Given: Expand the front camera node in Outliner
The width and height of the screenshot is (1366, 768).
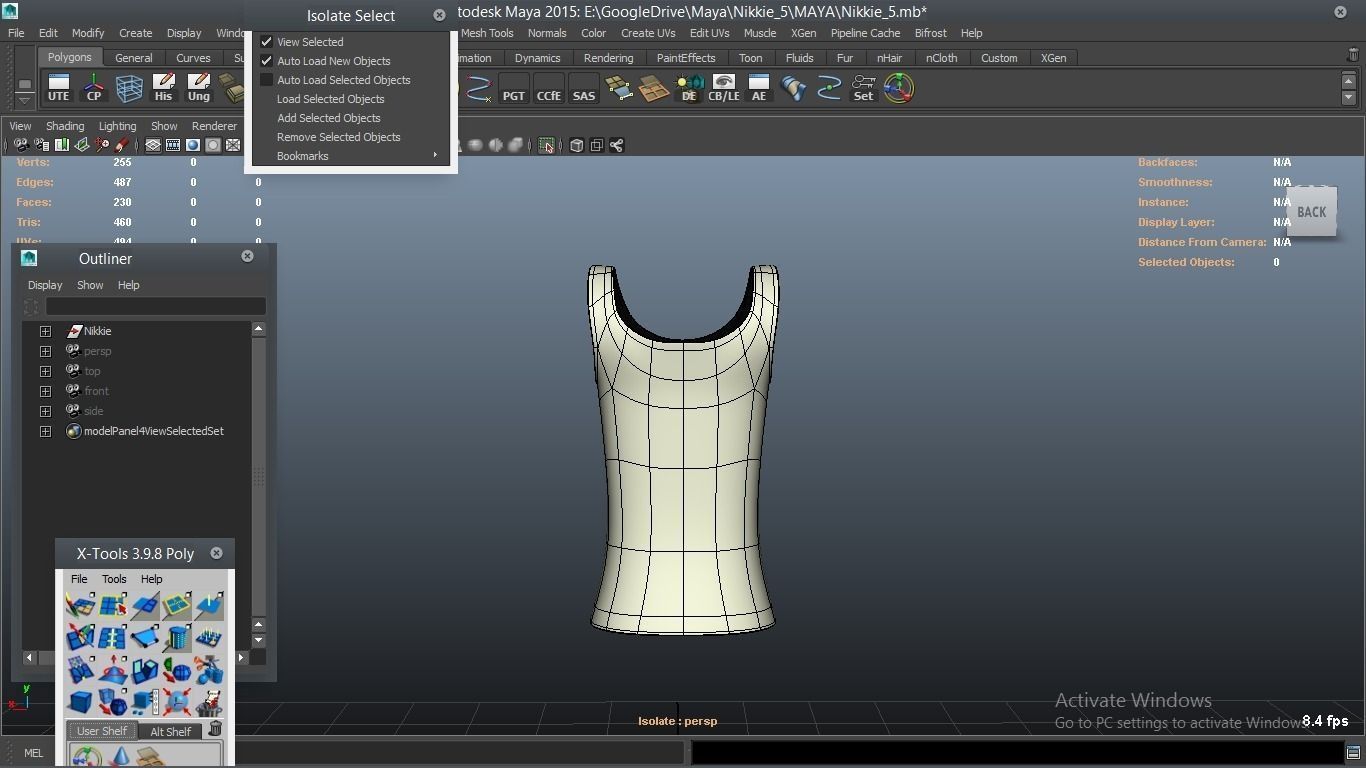Looking at the screenshot, I should pyautogui.click(x=45, y=391).
